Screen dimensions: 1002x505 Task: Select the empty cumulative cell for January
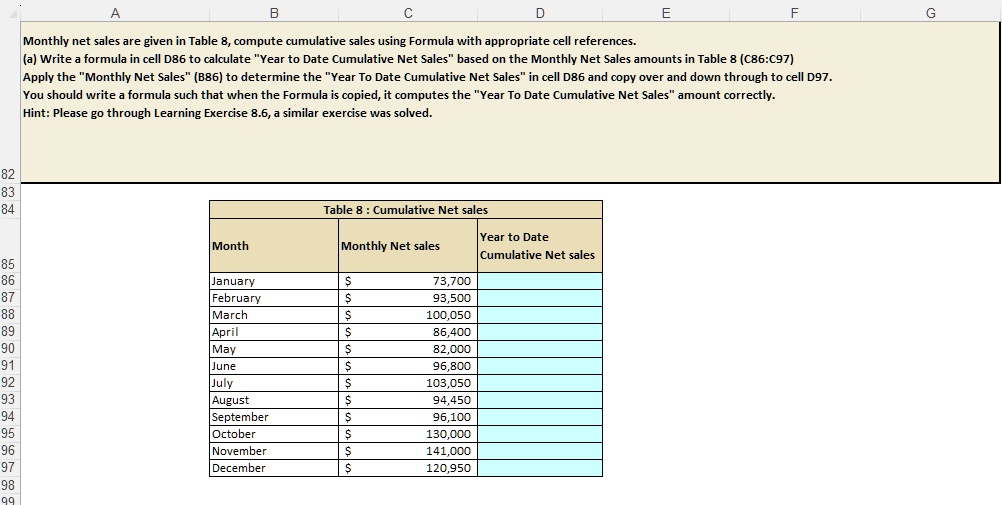(x=540, y=281)
